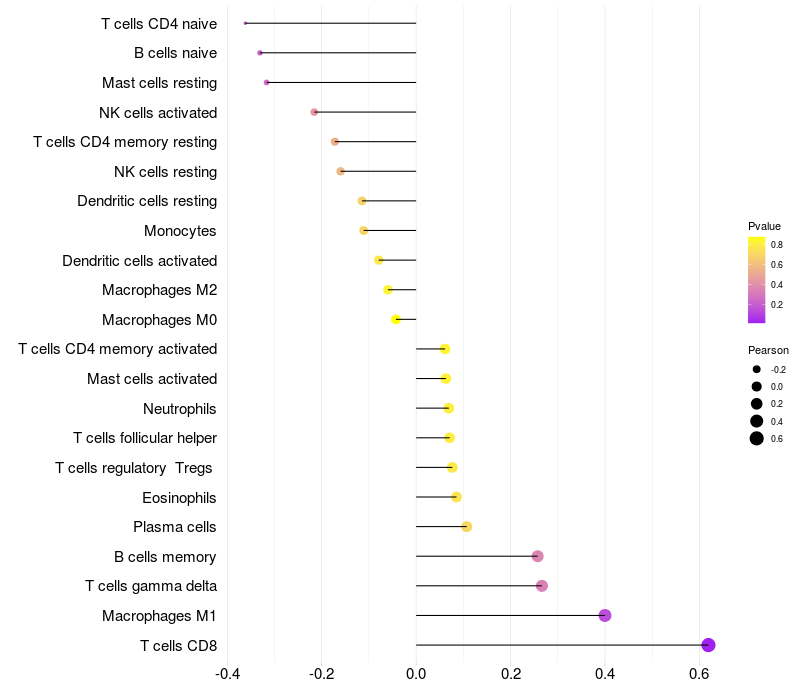This screenshot has width=800, height=700.
Task: Click the B cells naive data point
Action: click(x=260, y=53)
